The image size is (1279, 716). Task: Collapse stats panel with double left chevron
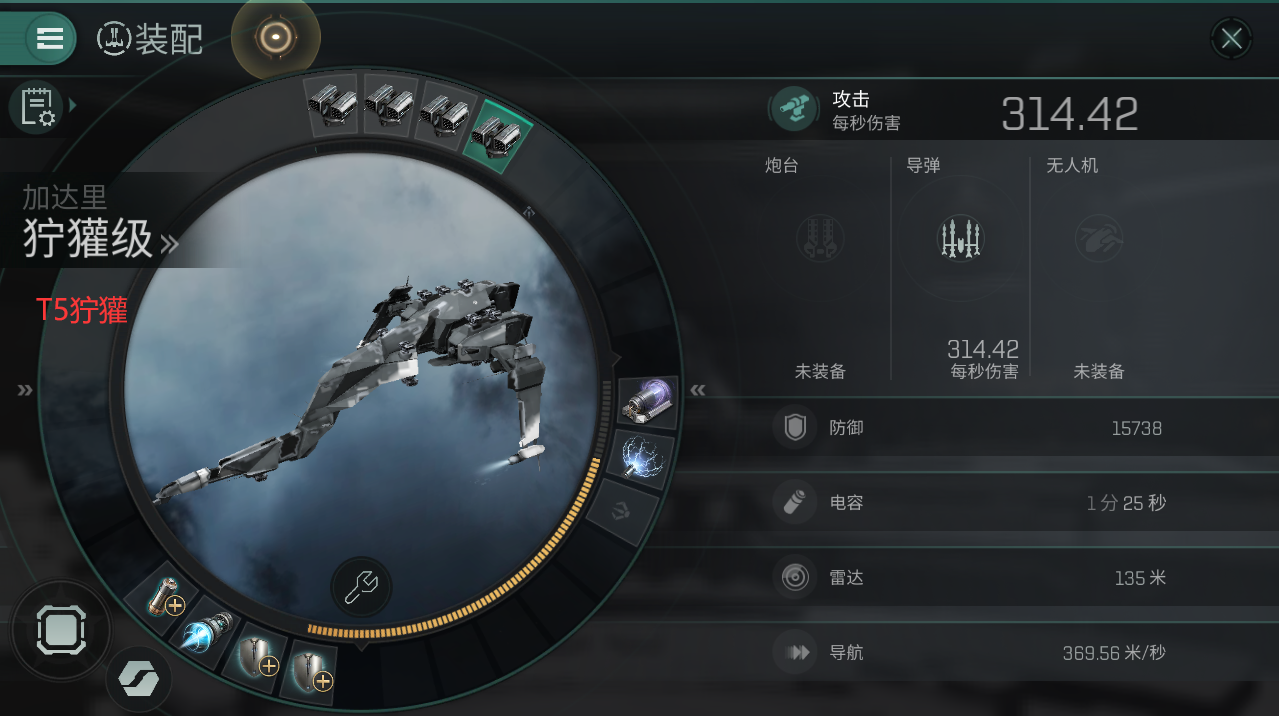(x=698, y=390)
